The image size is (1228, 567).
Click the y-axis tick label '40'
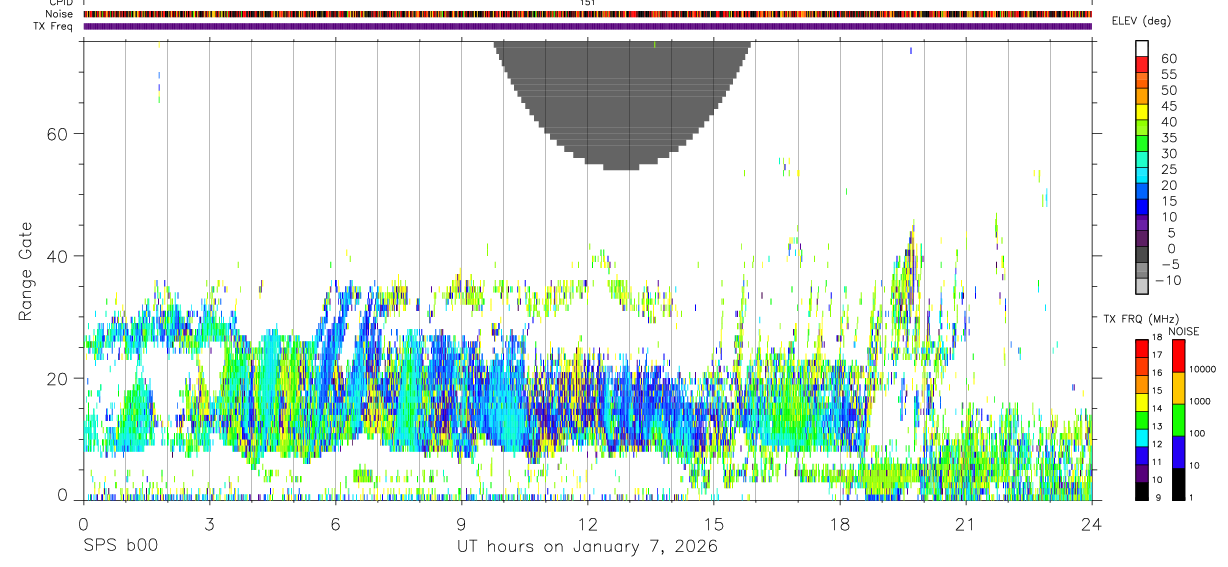click(56, 256)
